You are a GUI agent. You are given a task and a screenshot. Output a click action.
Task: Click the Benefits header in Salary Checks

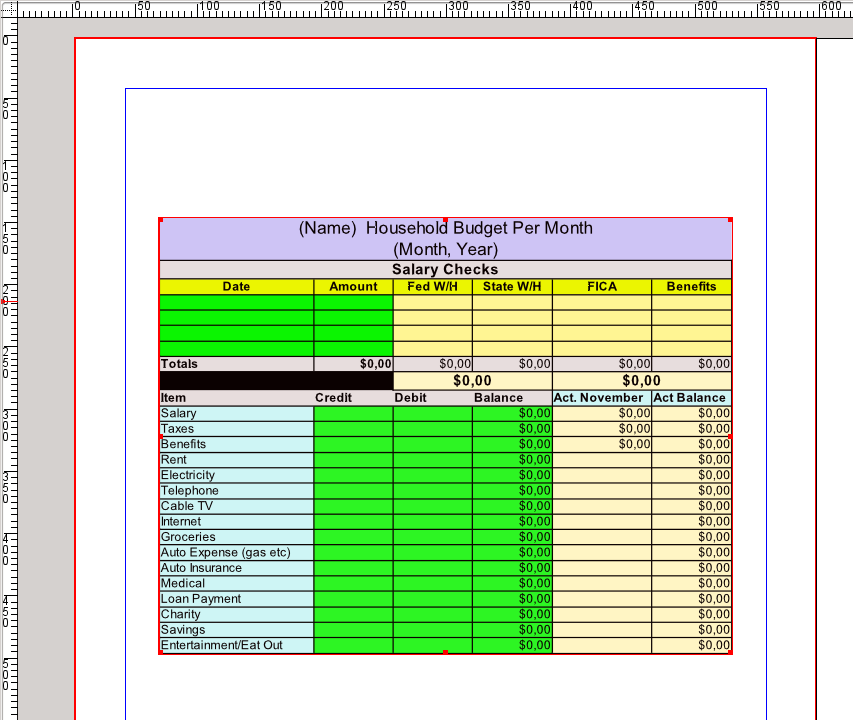coord(691,287)
